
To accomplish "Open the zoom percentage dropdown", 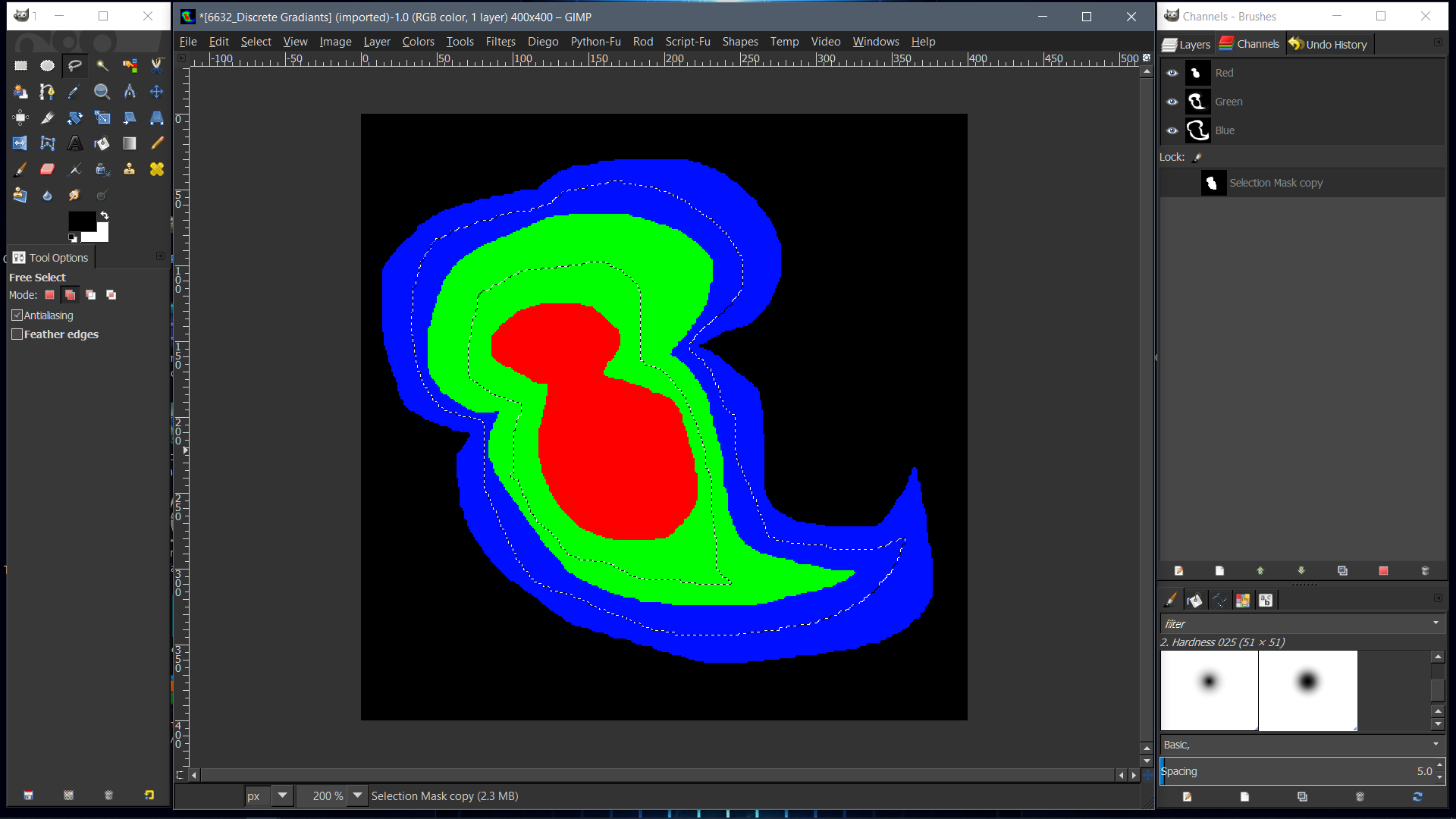I will pyautogui.click(x=357, y=795).
